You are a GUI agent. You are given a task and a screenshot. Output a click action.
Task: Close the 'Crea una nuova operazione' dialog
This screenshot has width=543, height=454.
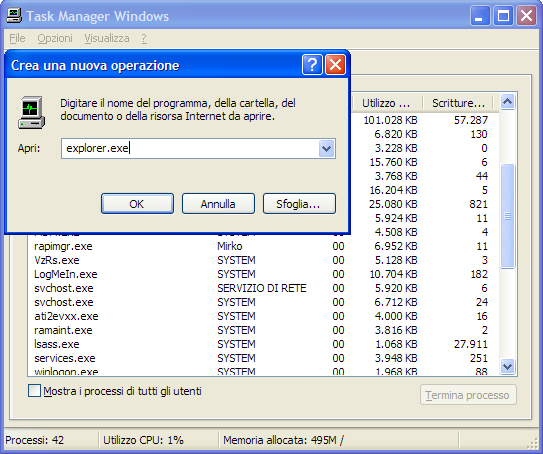point(335,64)
